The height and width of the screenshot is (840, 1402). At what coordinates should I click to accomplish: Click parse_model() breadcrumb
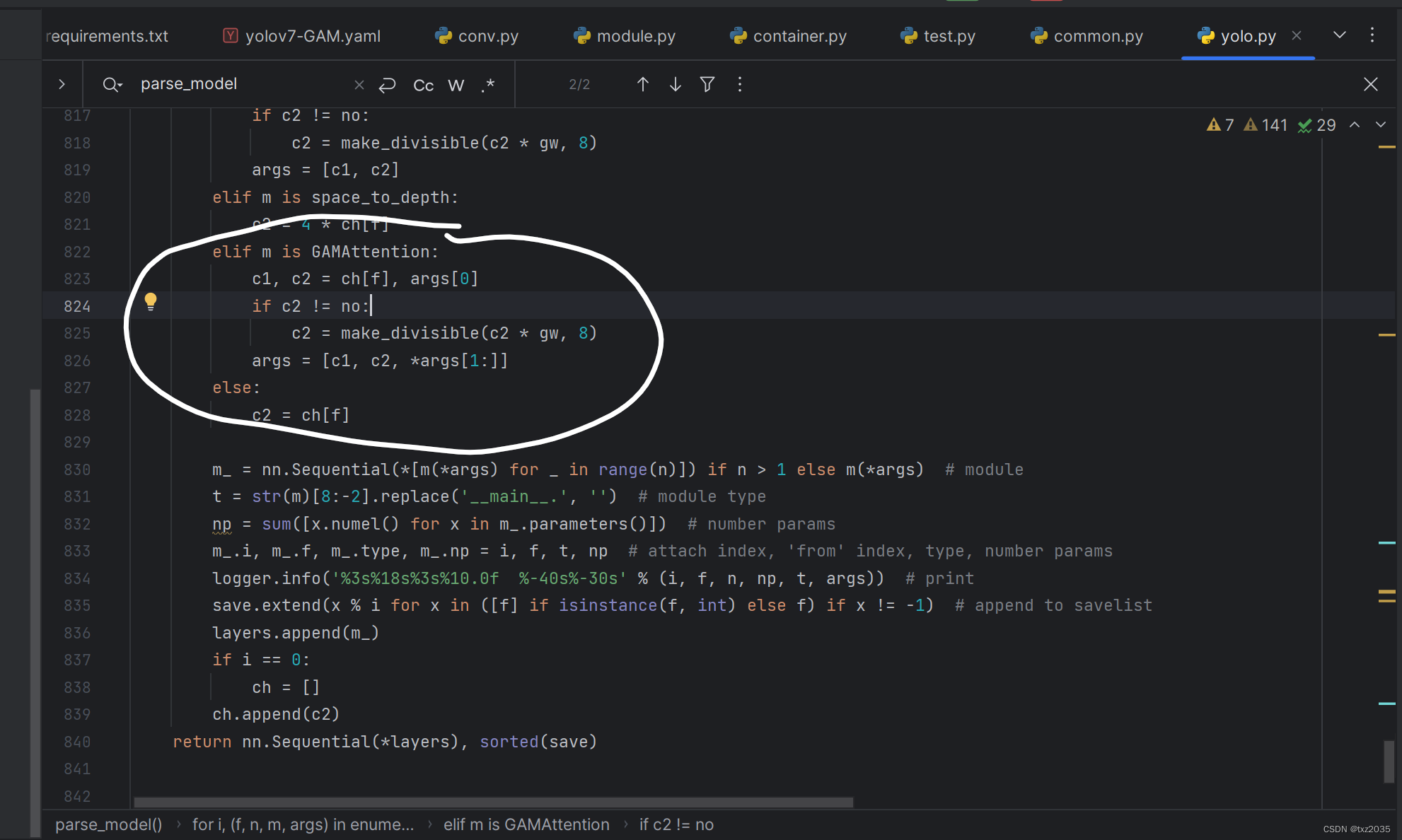point(108,824)
